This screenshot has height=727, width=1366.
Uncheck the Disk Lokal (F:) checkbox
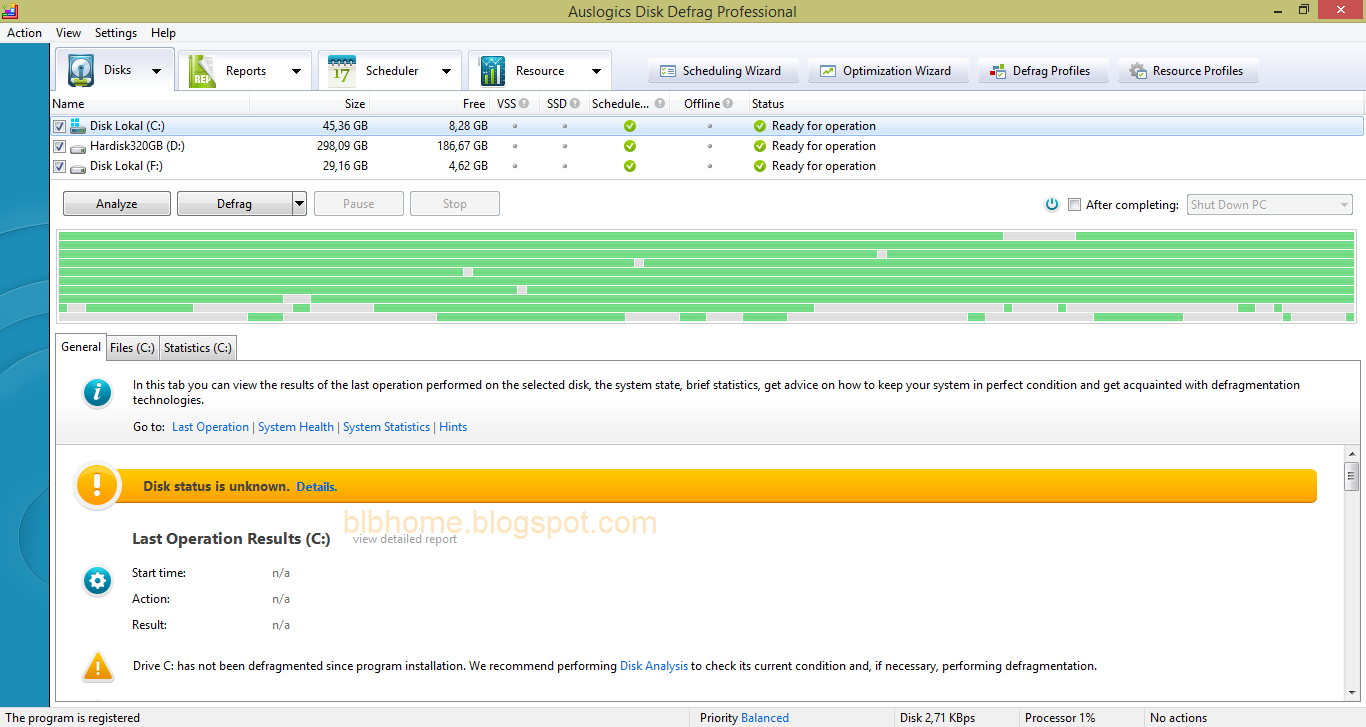tap(60, 166)
